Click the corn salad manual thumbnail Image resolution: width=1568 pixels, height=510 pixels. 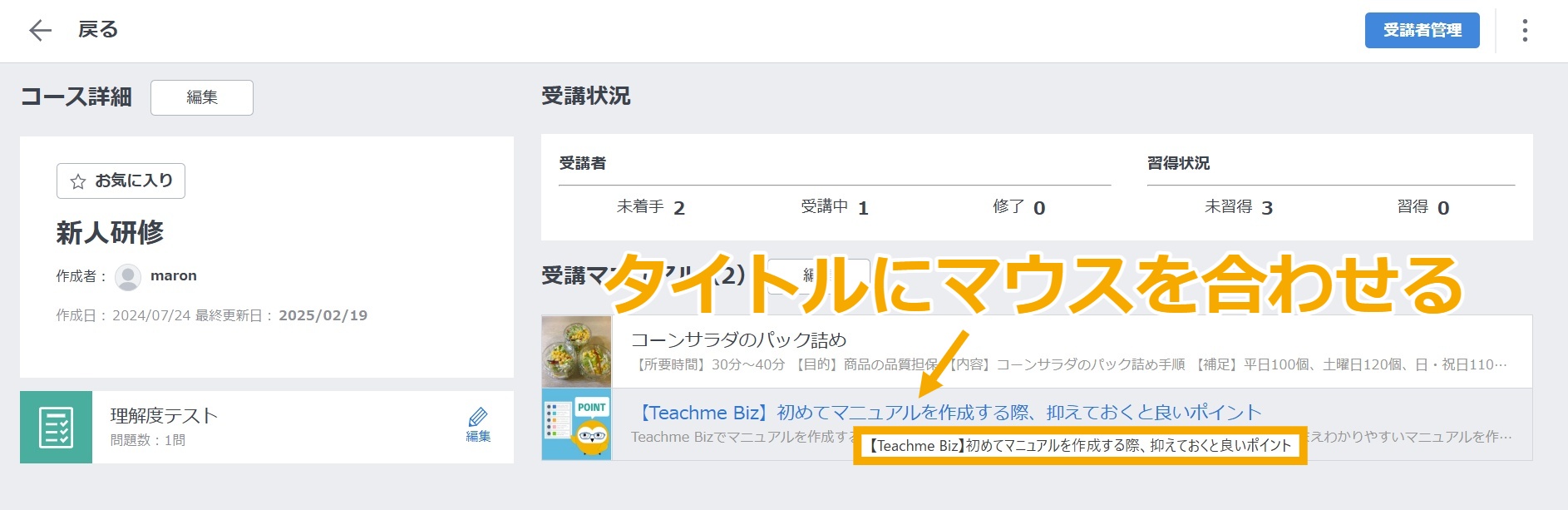pyautogui.click(x=576, y=351)
